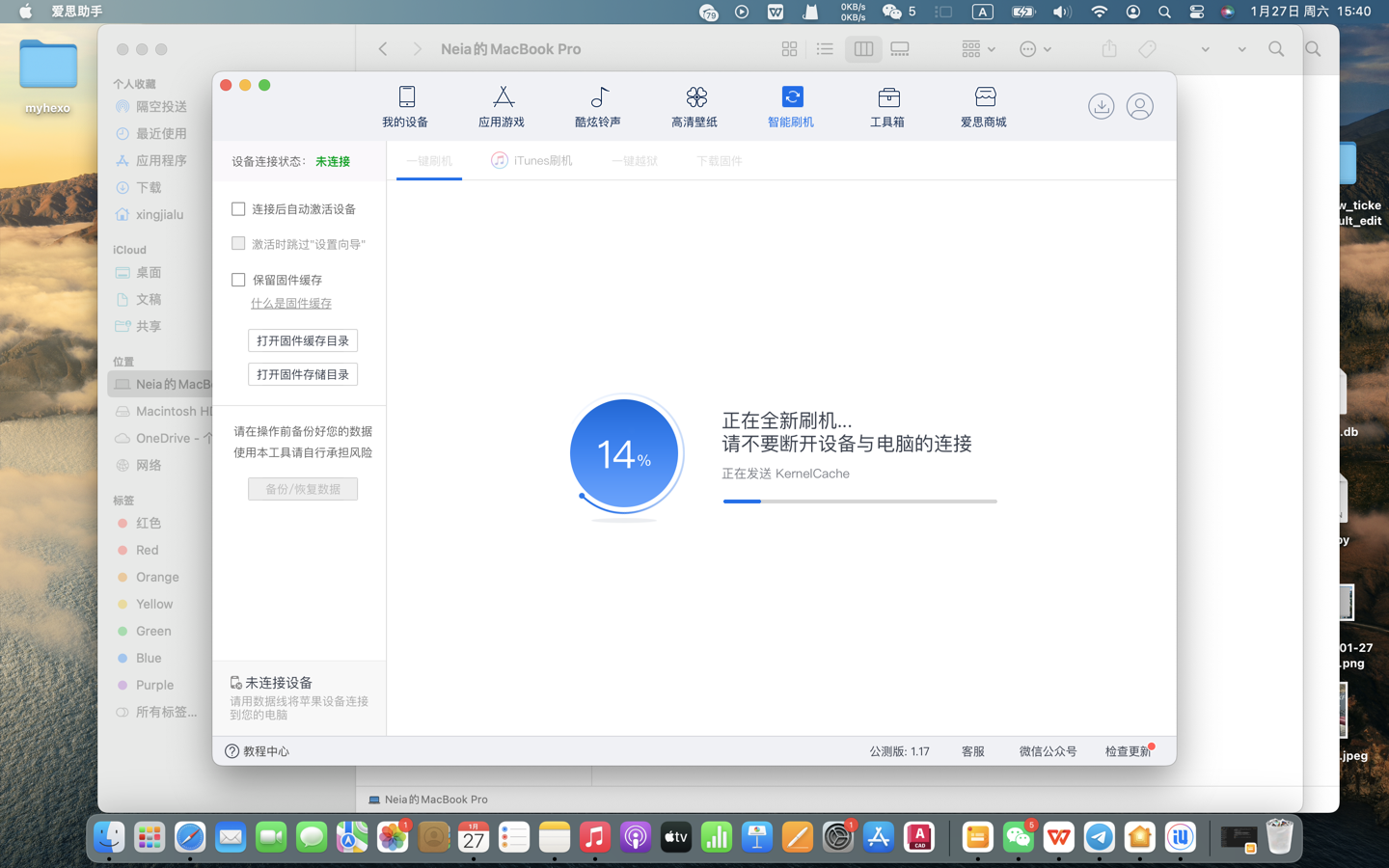The height and width of the screenshot is (868, 1389).
Task: Toggle 激活时跳过设置向导 checkbox
Action: coord(238,244)
